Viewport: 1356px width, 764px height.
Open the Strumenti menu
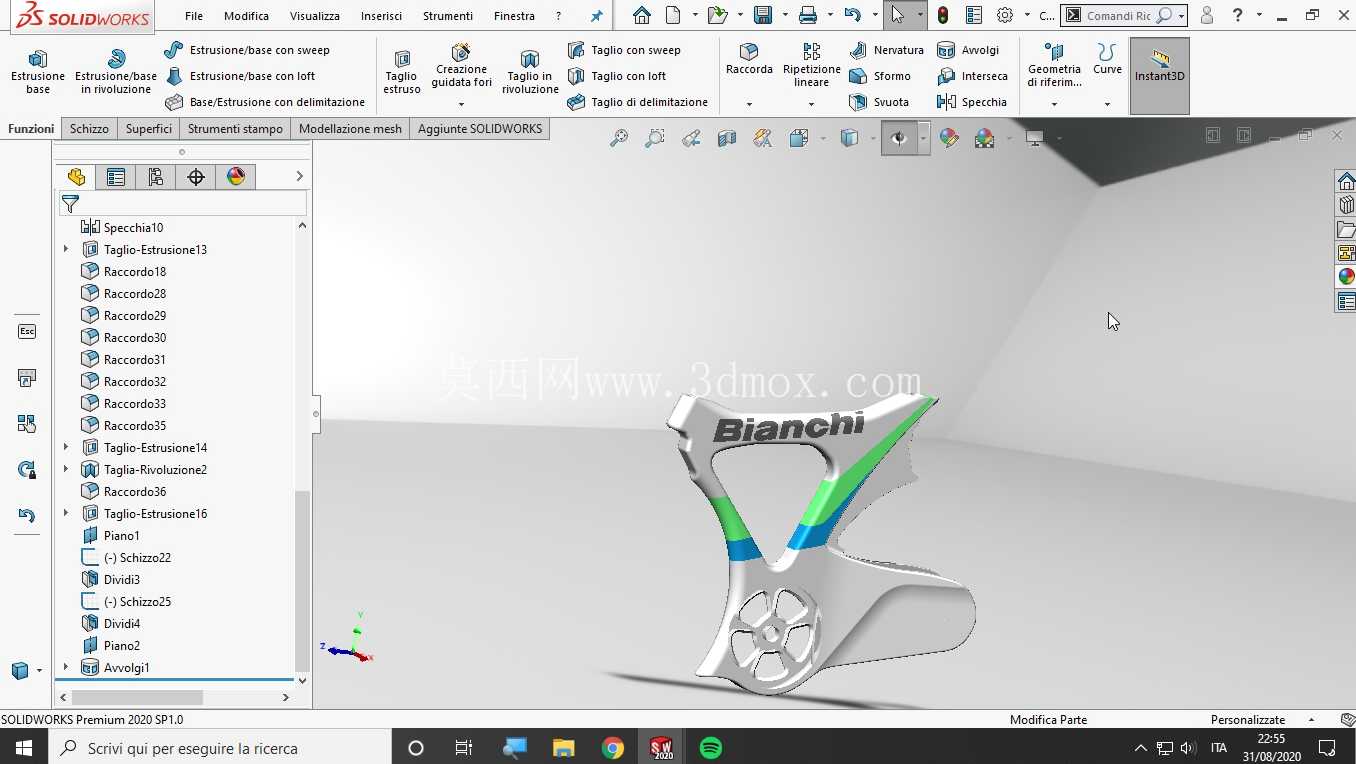pos(448,16)
